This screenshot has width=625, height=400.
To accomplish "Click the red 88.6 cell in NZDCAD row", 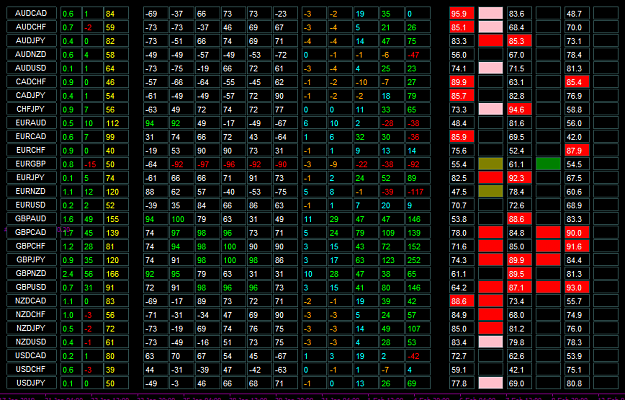I will pyautogui.click(x=462, y=301).
